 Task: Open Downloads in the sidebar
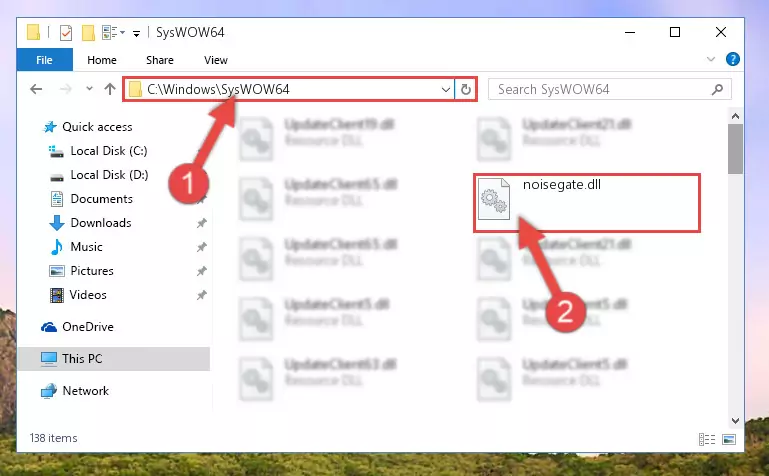coord(101,223)
